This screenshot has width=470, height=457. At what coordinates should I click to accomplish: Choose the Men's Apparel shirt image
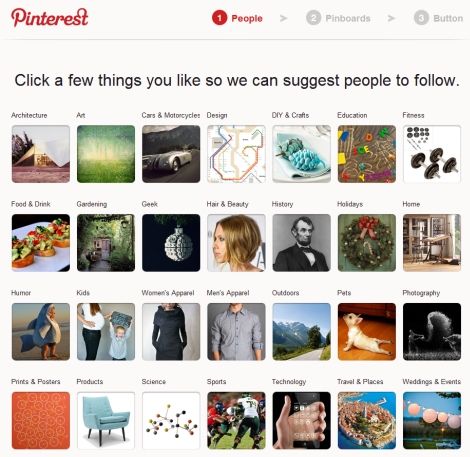click(236, 332)
